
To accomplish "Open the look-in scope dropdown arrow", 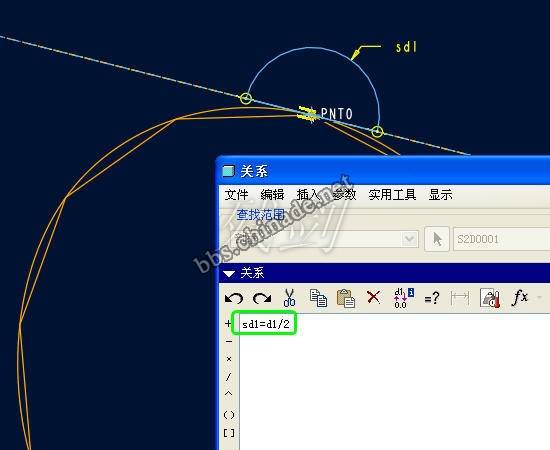I will pos(409,239).
